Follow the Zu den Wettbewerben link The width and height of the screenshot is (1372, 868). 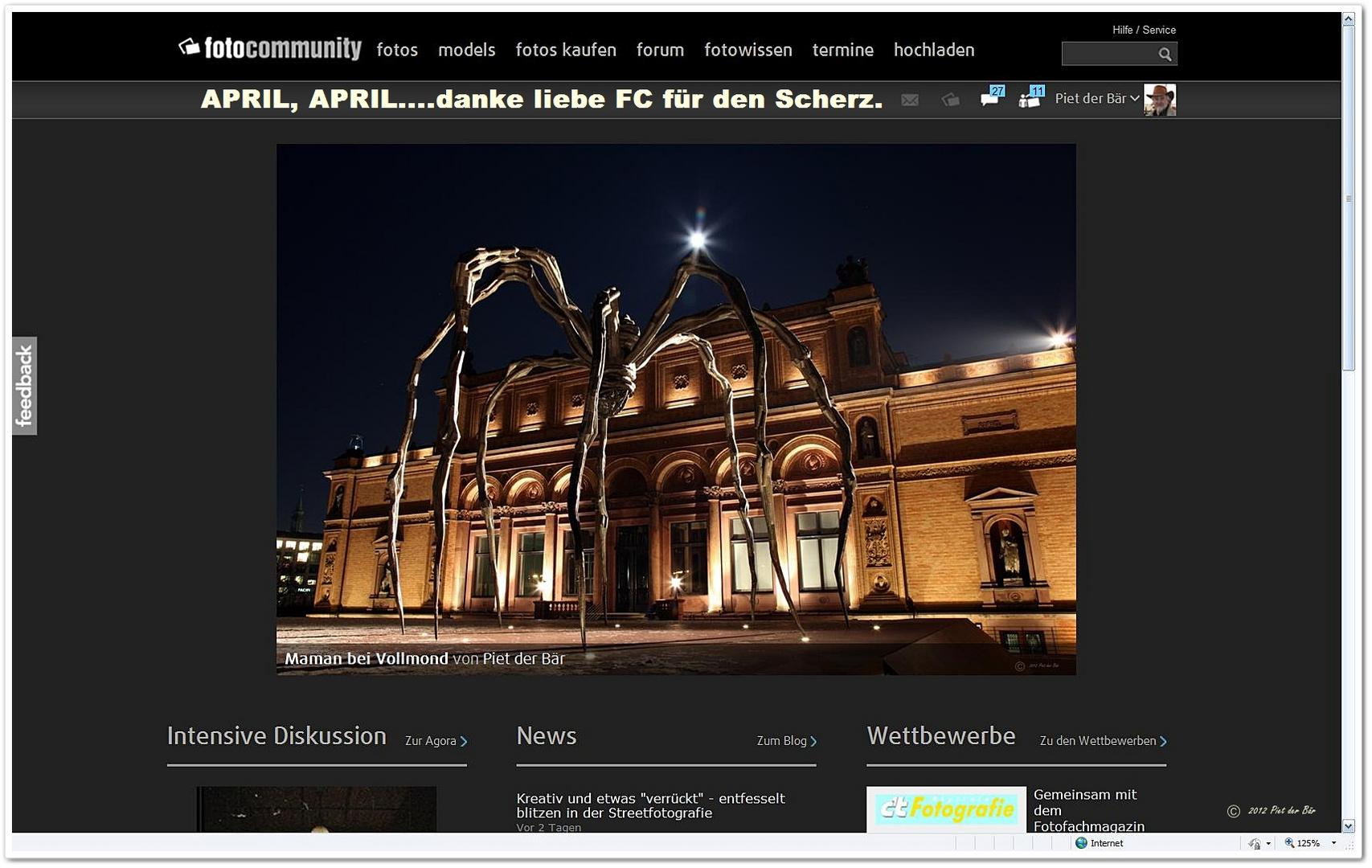[1103, 741]
